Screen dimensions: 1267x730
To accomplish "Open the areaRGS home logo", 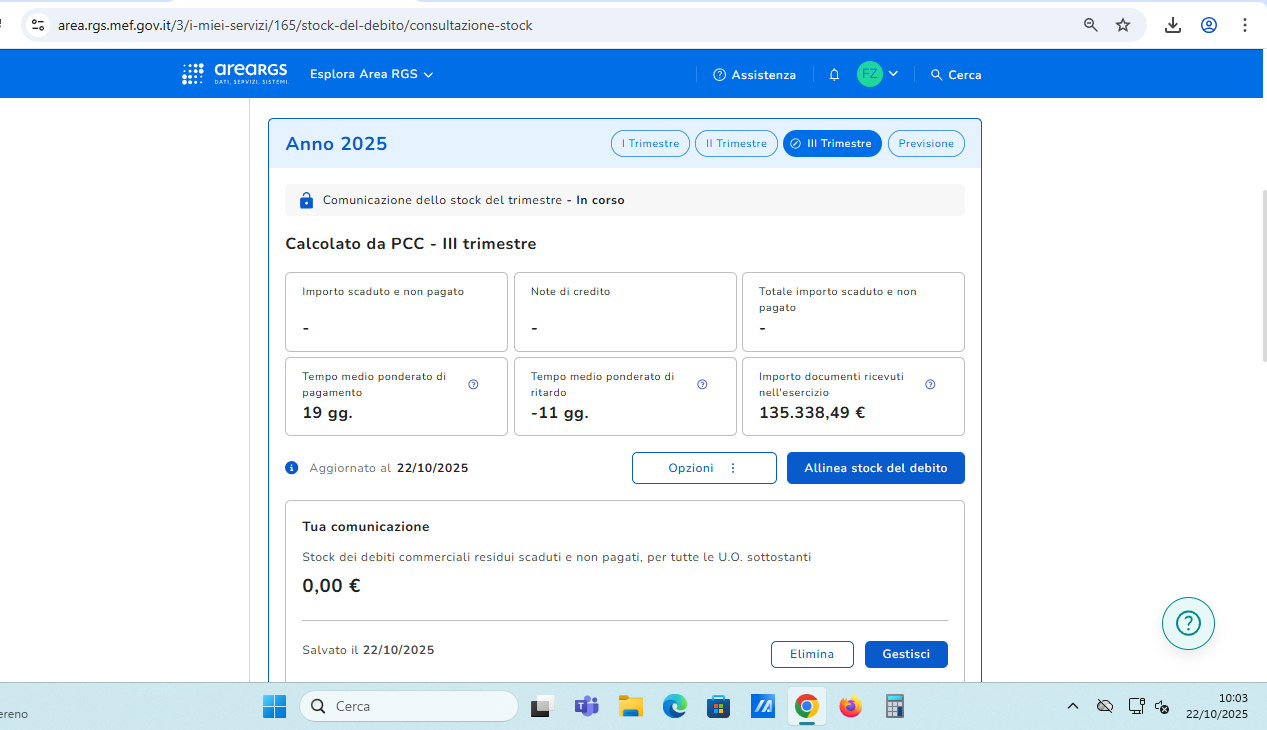I will 235,74.
